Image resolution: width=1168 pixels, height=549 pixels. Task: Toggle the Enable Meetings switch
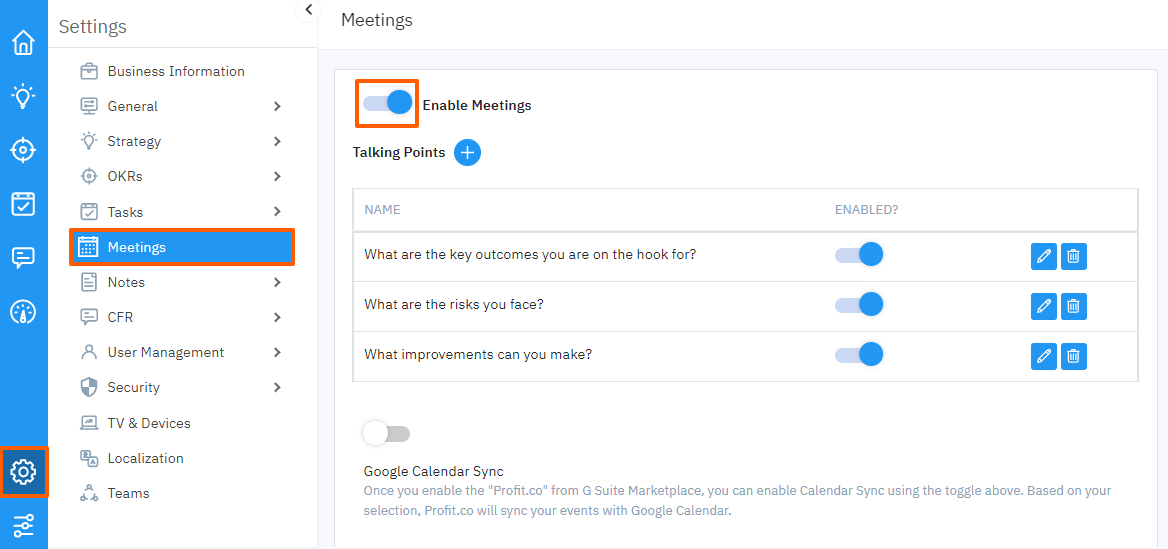pos(388,103)
